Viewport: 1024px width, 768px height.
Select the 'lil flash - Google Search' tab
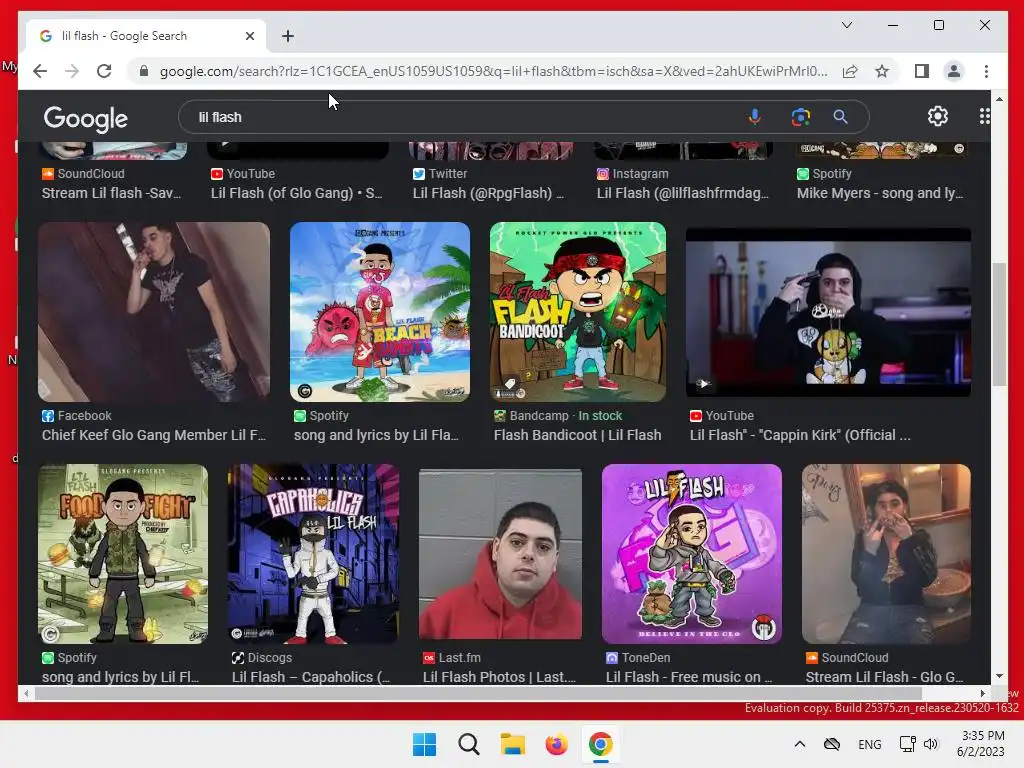146,36
